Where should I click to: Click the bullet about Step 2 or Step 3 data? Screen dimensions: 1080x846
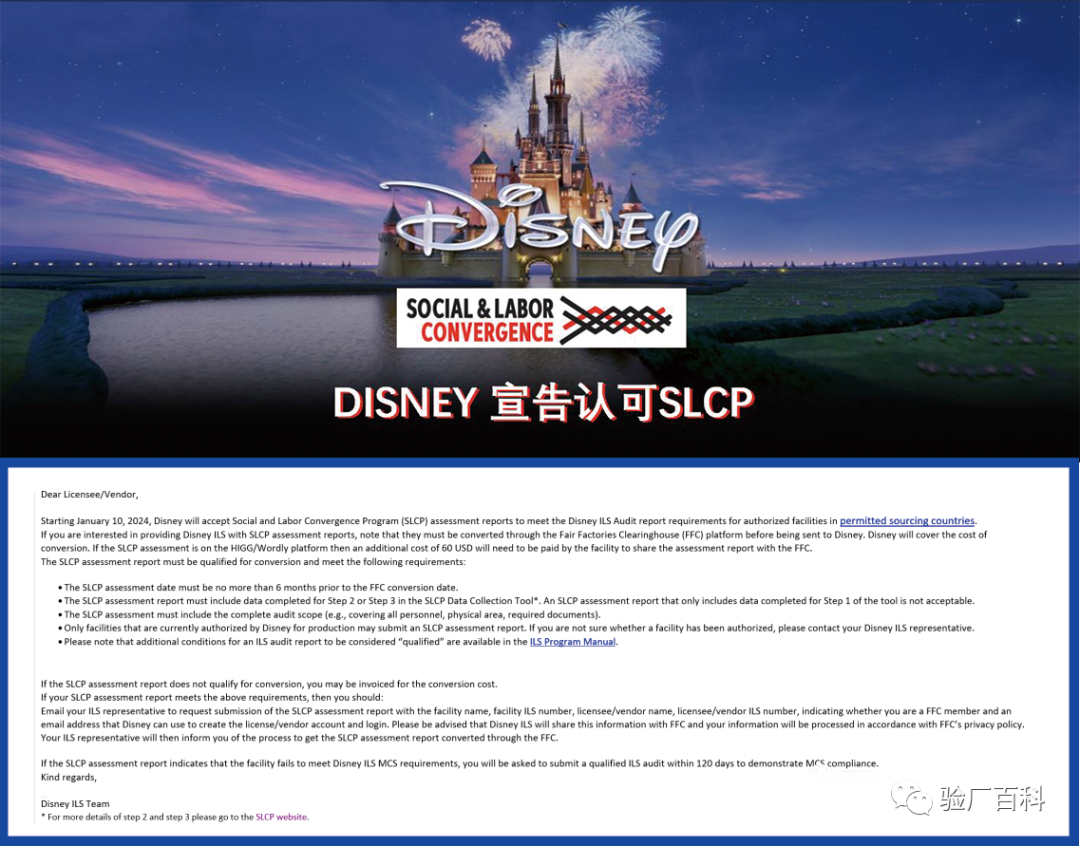(x=517, y=601)
